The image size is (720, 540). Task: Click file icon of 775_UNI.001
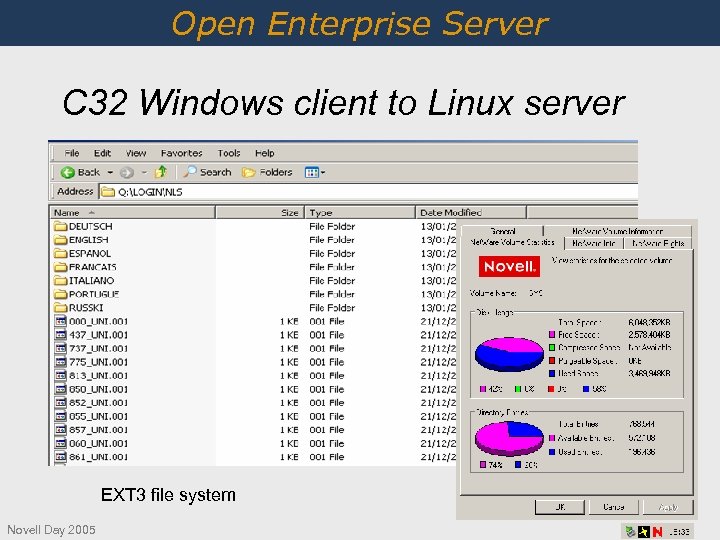pos(61,361)
